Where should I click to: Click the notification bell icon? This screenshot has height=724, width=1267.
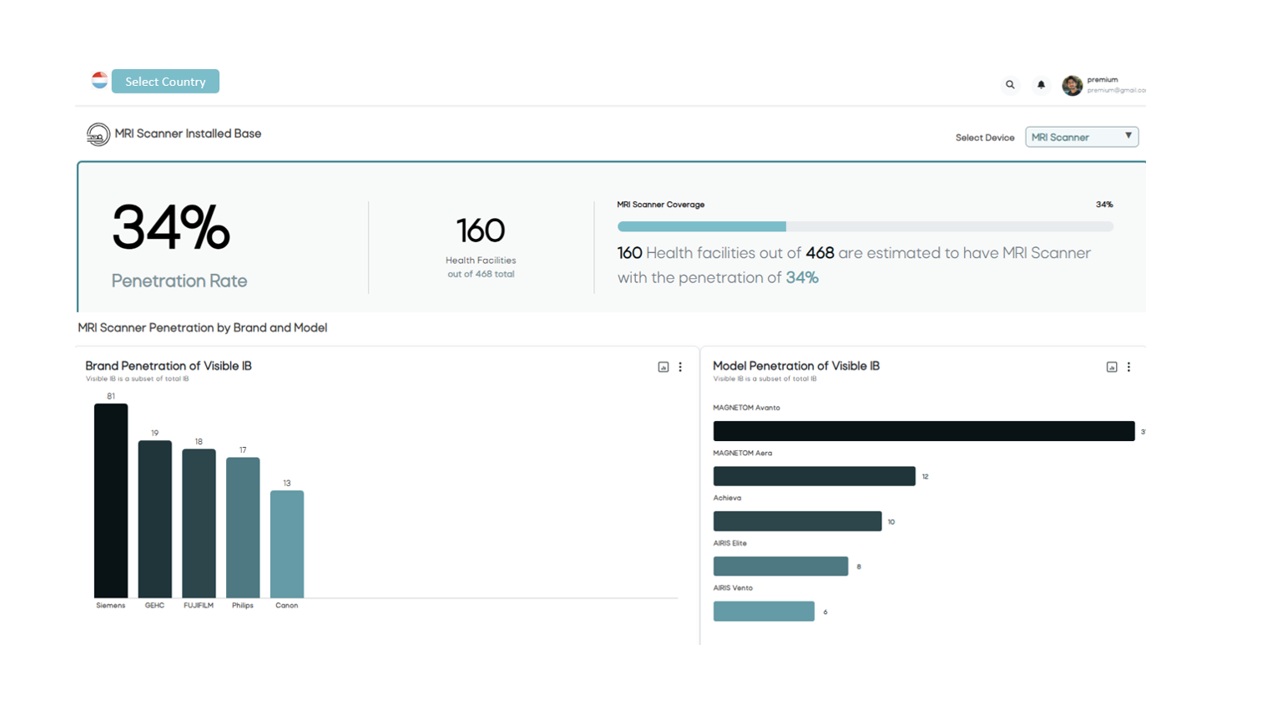tap(1040, 84)
